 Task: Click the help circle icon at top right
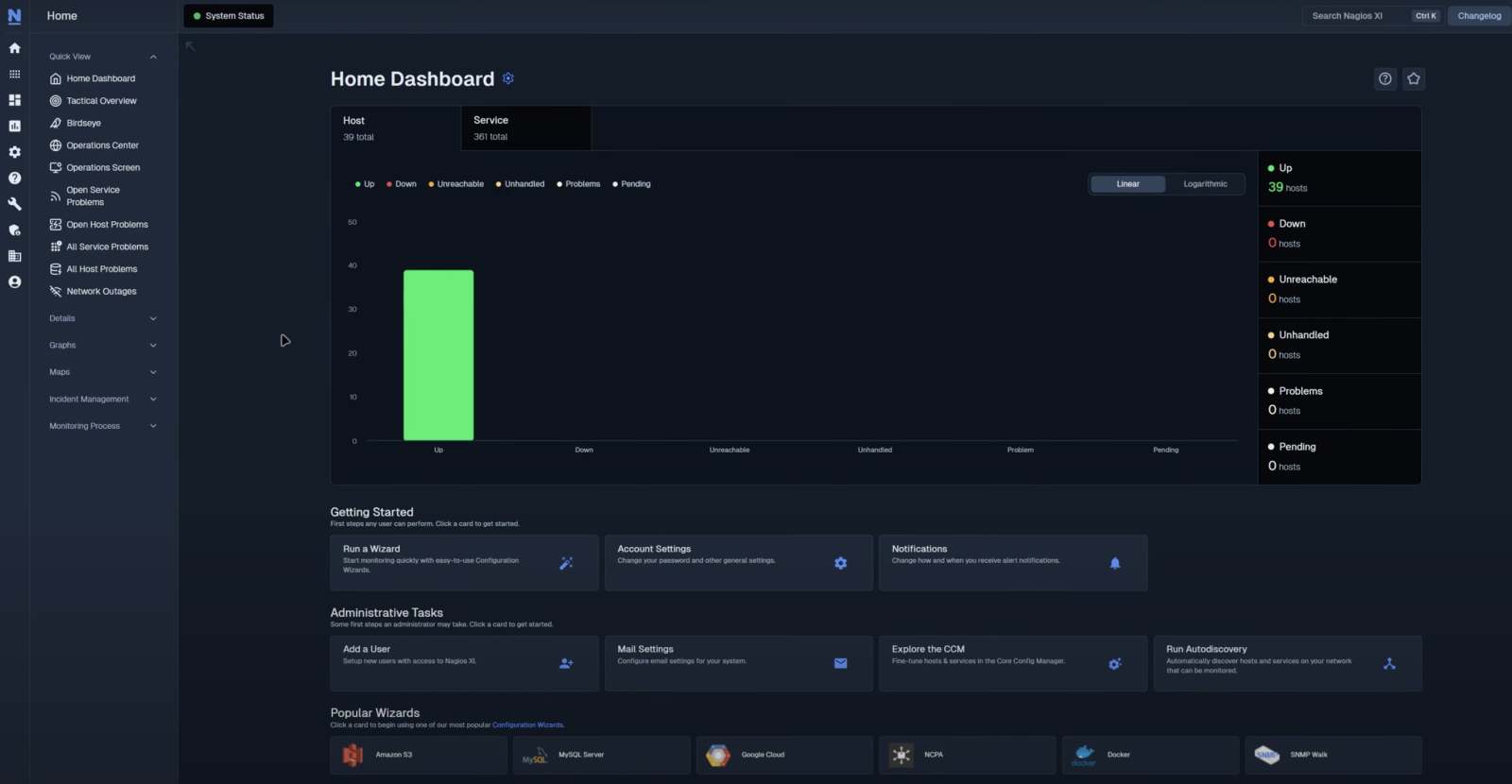(1385, 78)
